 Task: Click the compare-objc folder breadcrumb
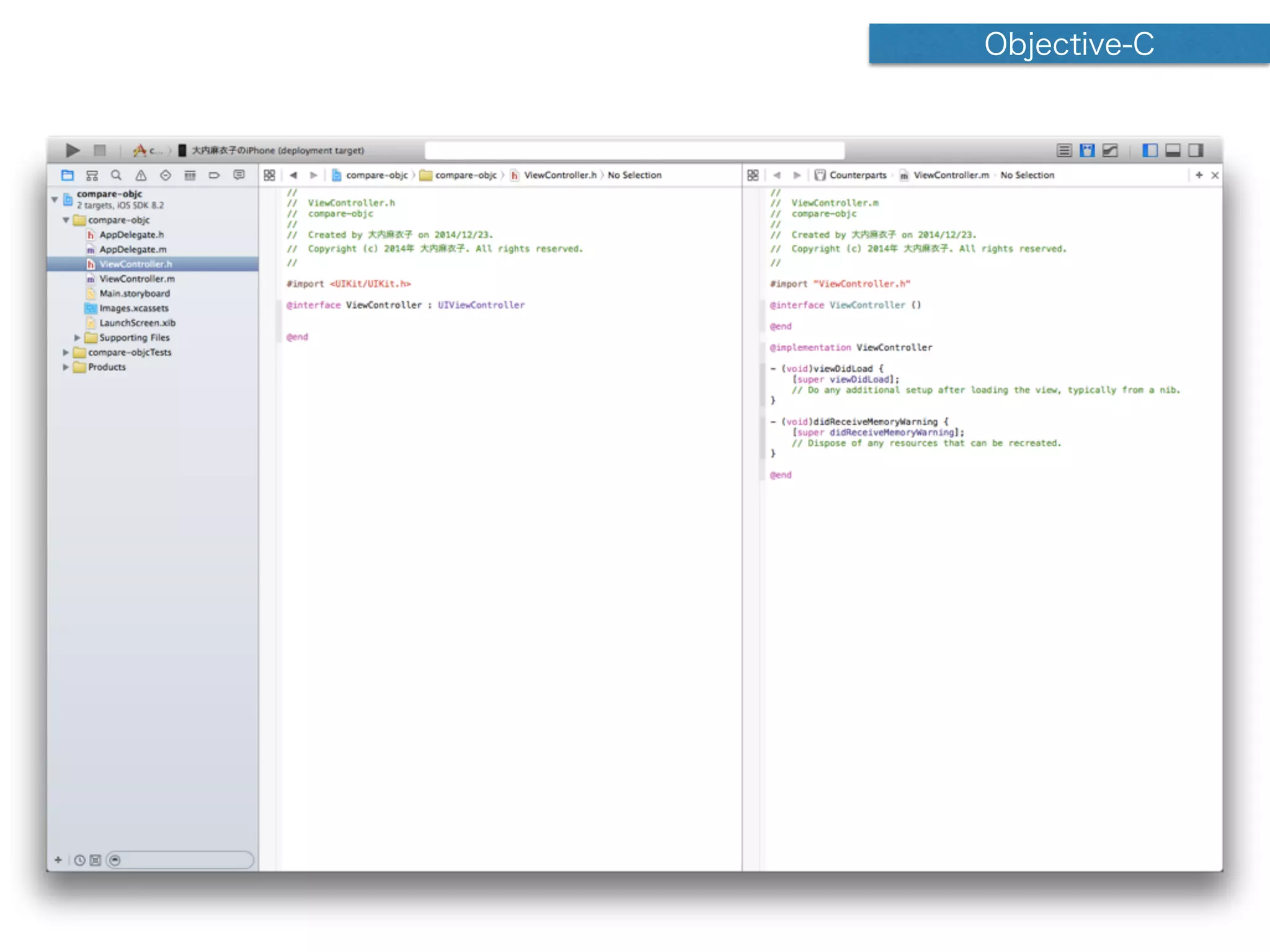click(458, 175)
